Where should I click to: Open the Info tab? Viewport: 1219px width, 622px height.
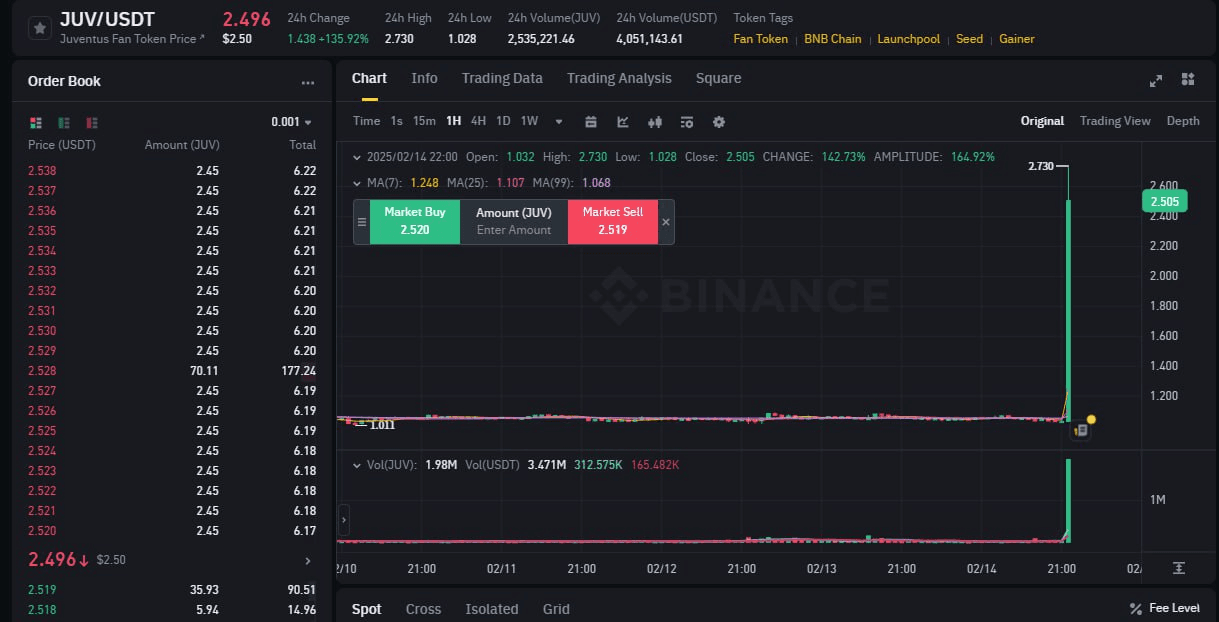coord(424,78)
